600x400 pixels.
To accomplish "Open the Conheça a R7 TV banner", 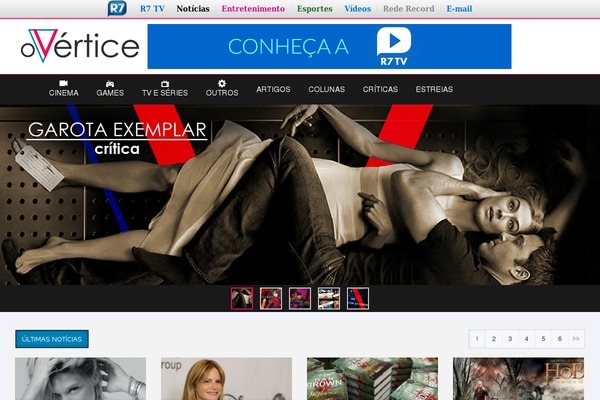I will tap(329, 46).
